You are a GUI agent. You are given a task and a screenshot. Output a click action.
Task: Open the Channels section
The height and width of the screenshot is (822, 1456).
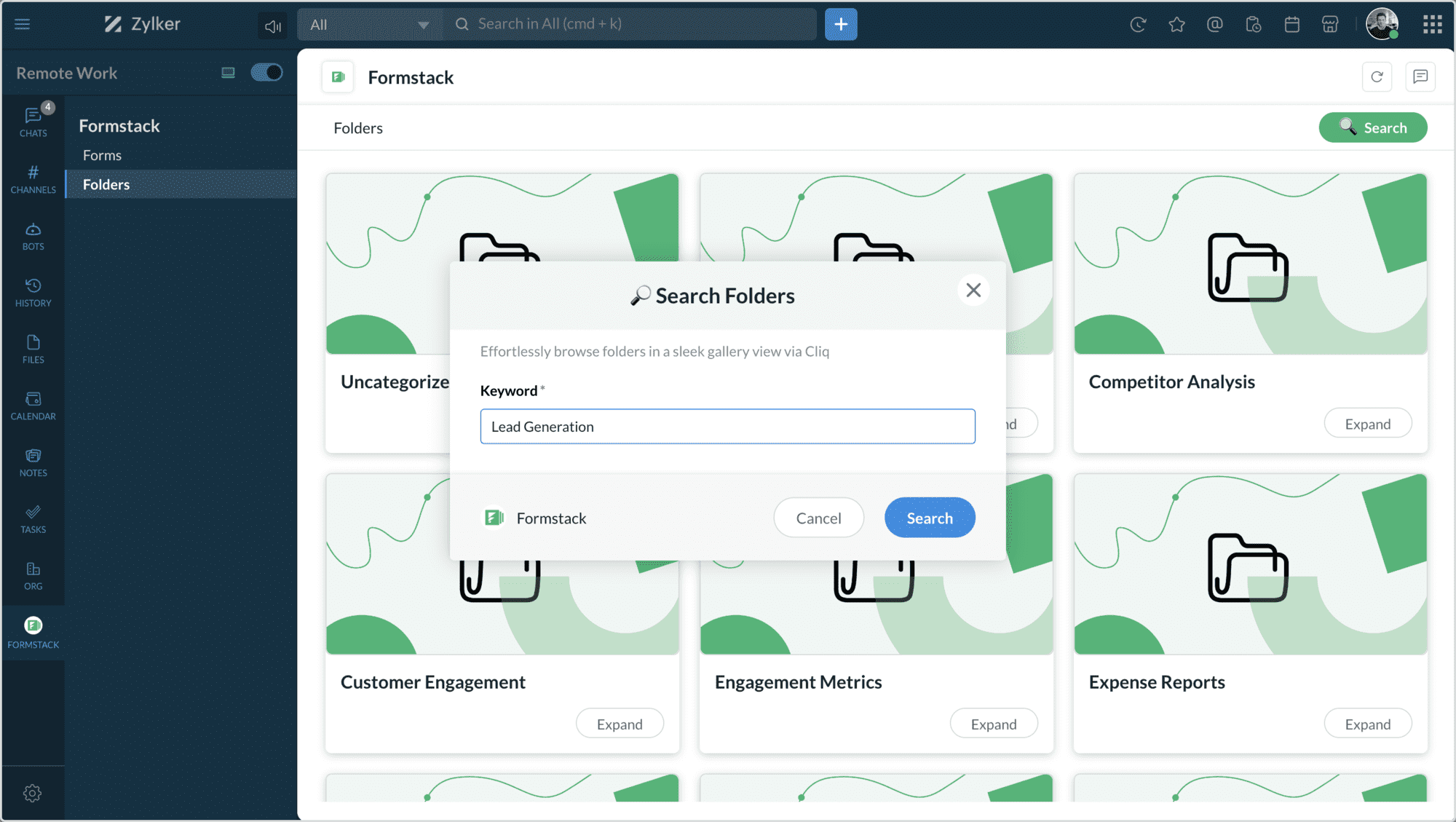pyautogui.click(x=33, y=178)
